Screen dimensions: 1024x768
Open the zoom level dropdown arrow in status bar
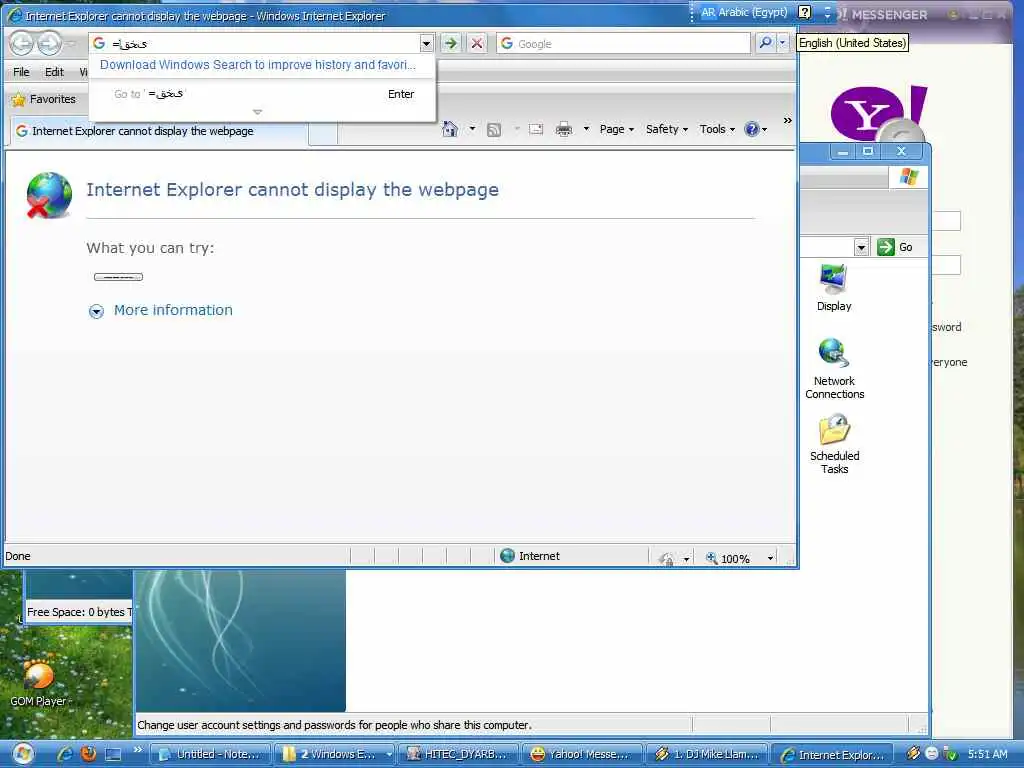click(x=770, y=558)
